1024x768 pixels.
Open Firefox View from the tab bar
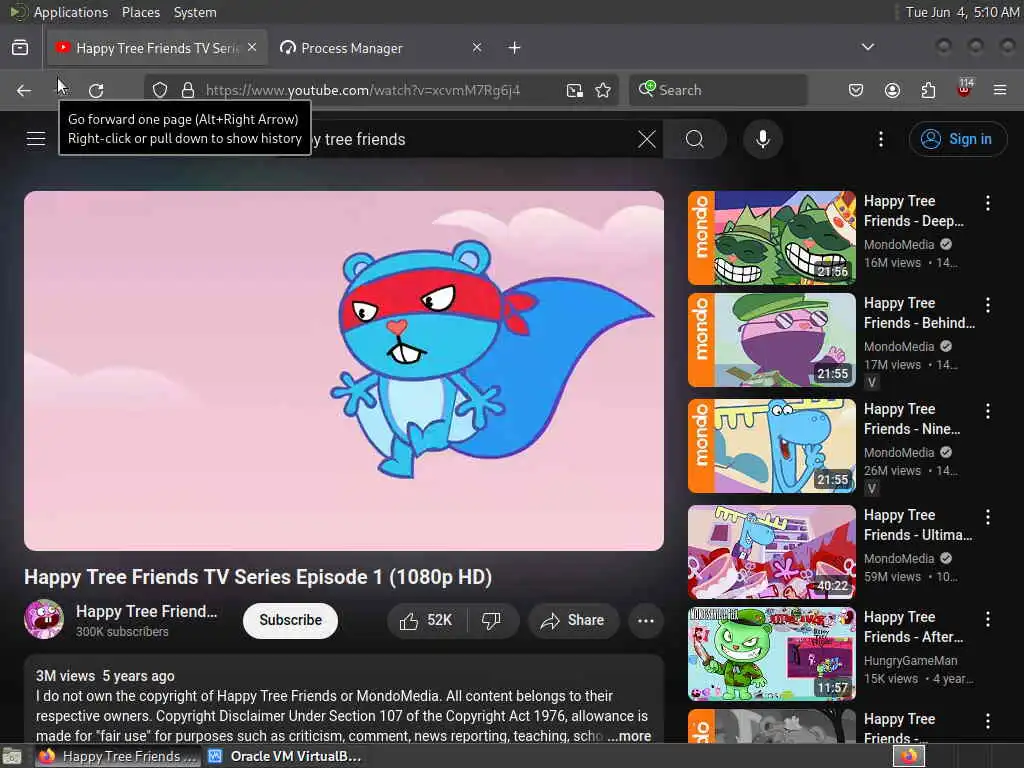tap(20, 48)
